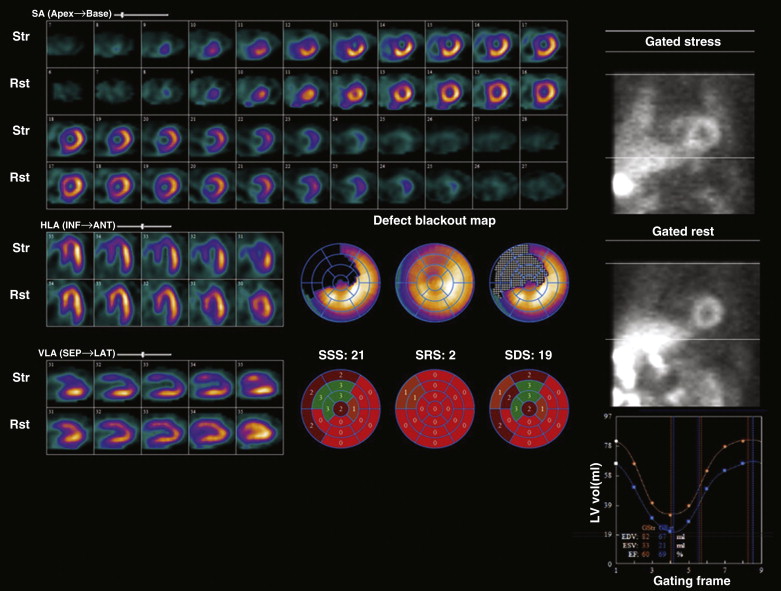This screenshot has width=781, height=591.
Task: Click the middle defect blackout polar map
Action: pos(434,284)
